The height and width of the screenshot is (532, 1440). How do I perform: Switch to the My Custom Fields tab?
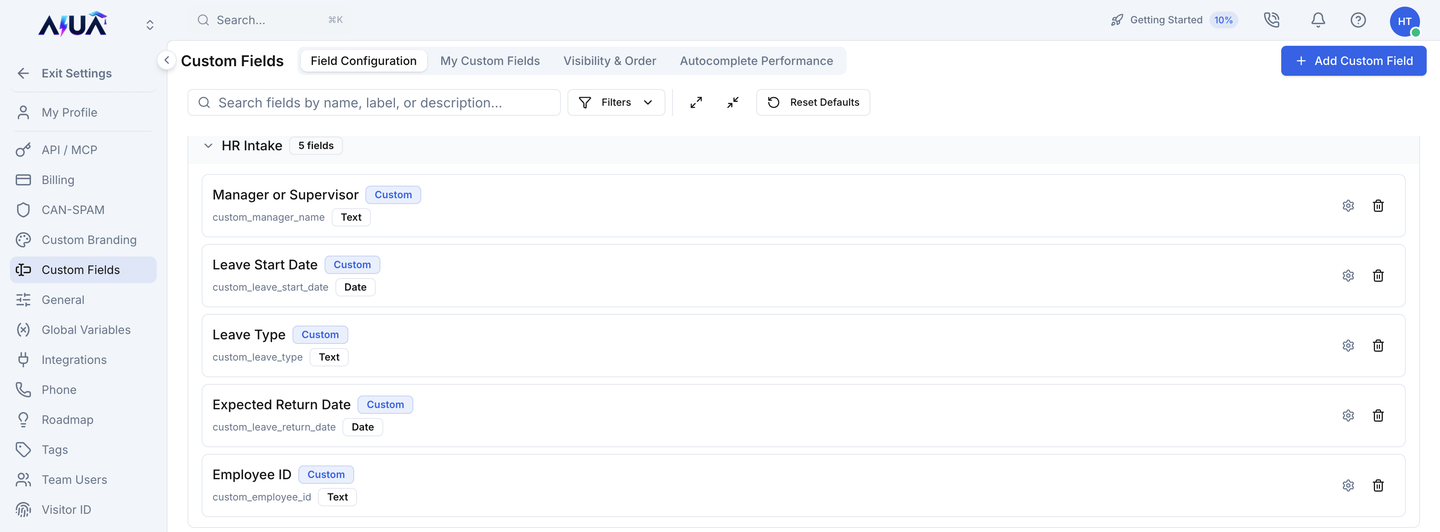[x=490, y=61]
